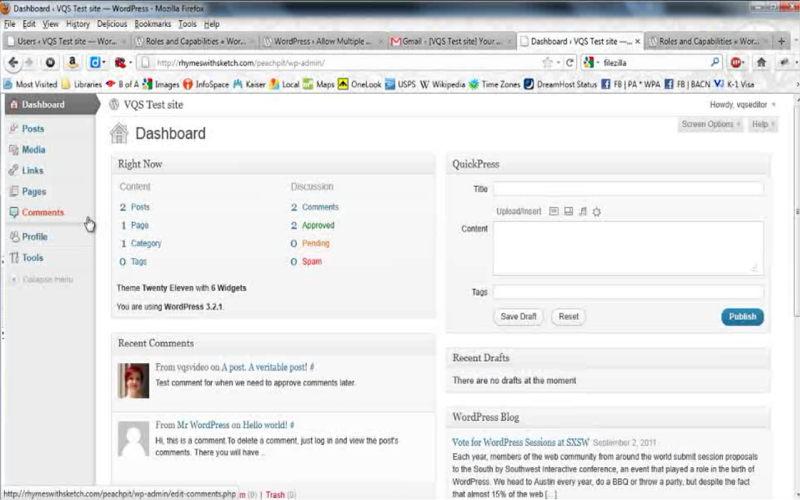
Task: Click the QuickPress Title input field
Action: [628, 189]
